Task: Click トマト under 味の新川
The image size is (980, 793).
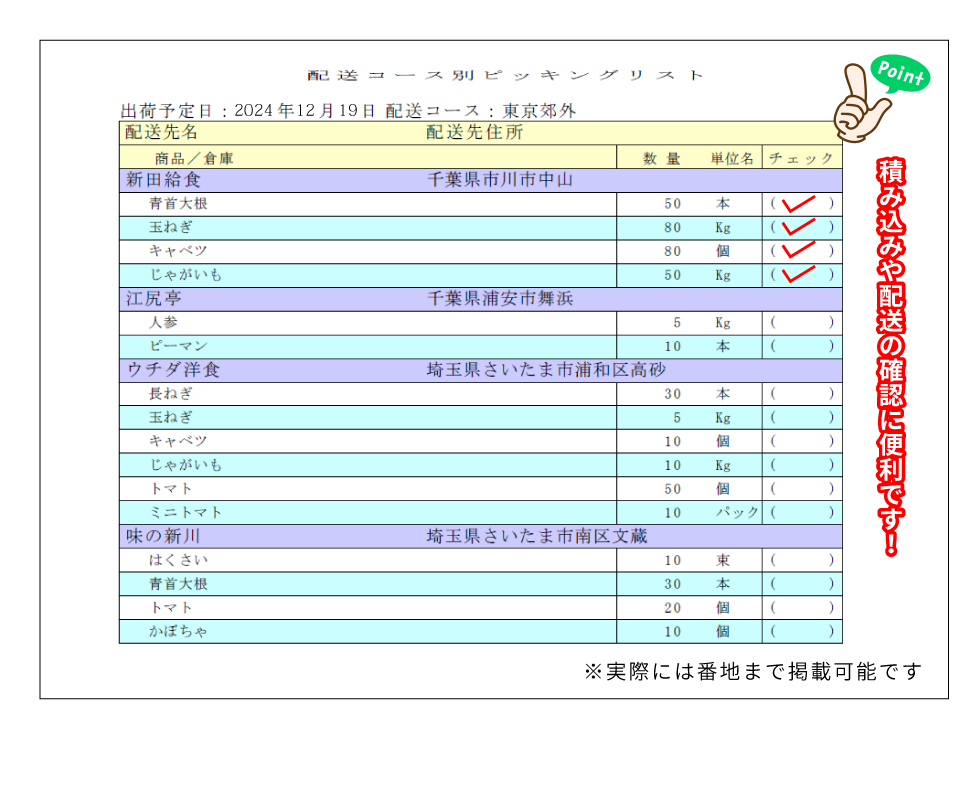Action: point(171,608)
